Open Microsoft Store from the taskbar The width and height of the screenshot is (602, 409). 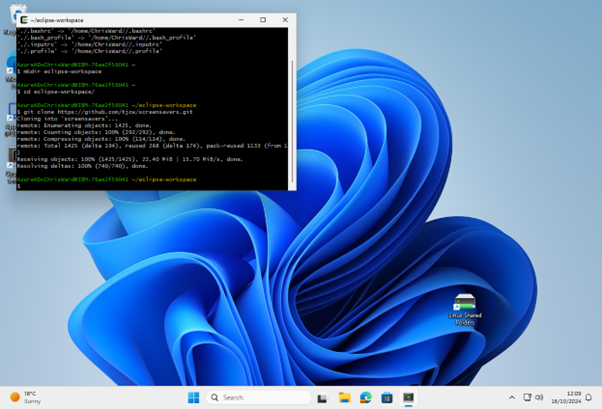(x=387, y=397)
